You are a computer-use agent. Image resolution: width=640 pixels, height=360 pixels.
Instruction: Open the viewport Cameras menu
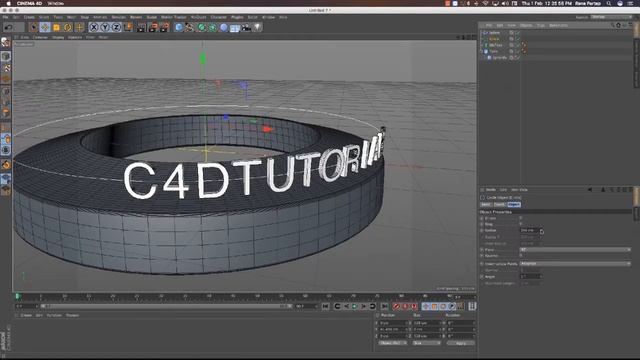(x=40, y=37)
